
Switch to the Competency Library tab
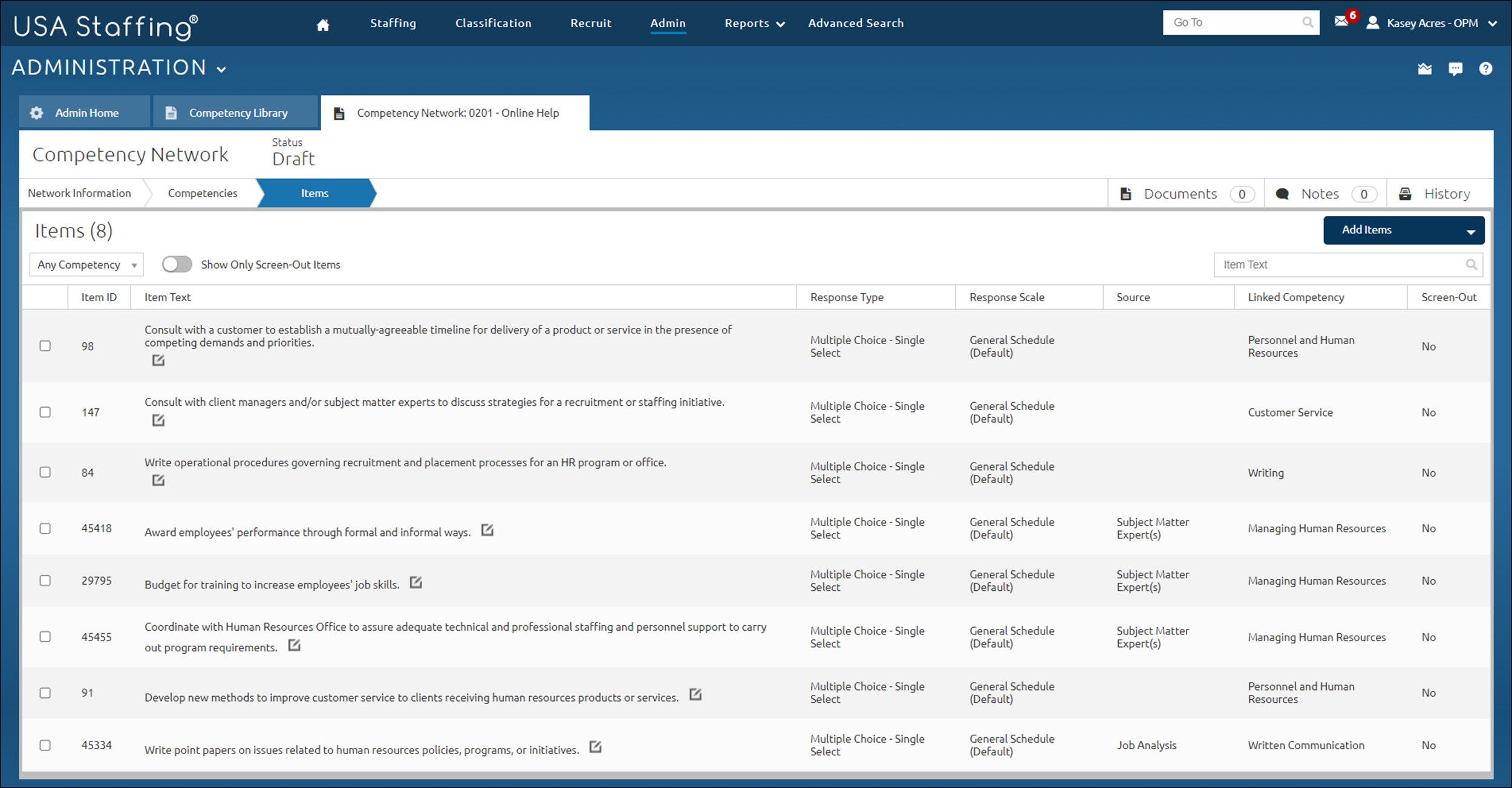[x=236, y=113]
